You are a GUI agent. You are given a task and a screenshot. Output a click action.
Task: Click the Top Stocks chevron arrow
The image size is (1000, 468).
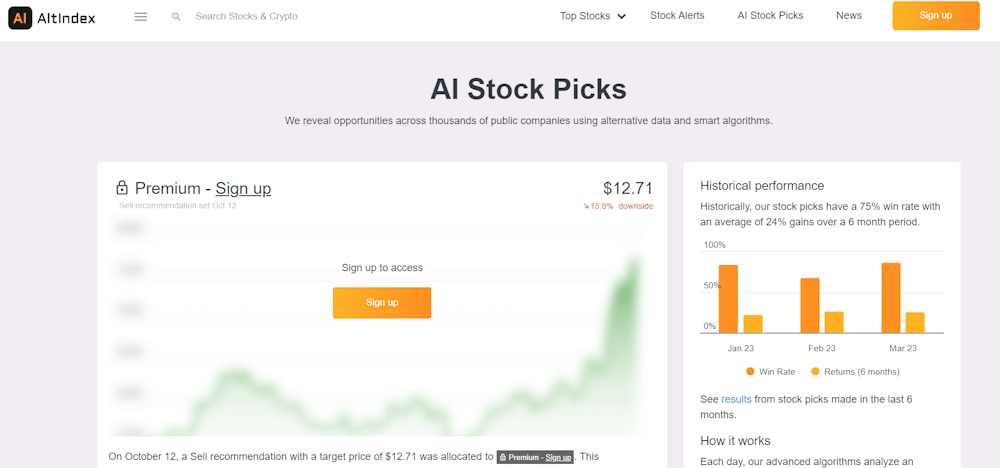pyautogui.click(x=621, y=17)
